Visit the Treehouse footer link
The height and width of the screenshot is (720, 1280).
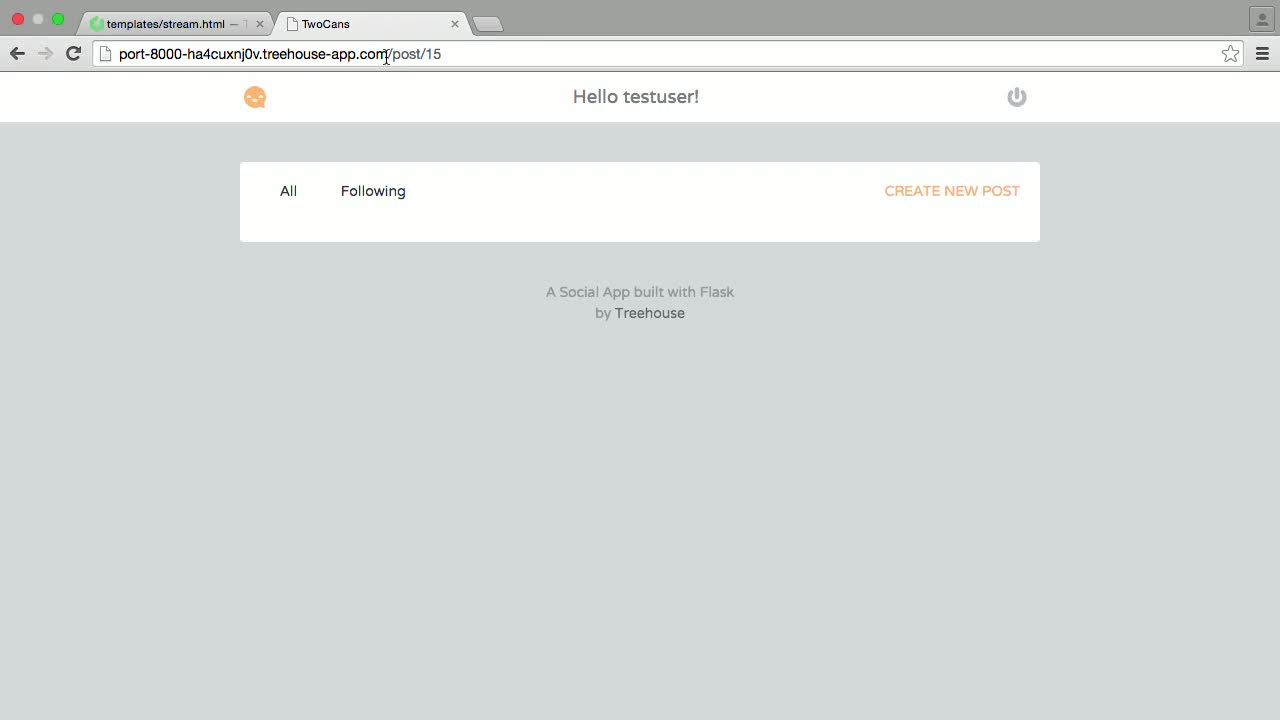click(x=649, y=313)
